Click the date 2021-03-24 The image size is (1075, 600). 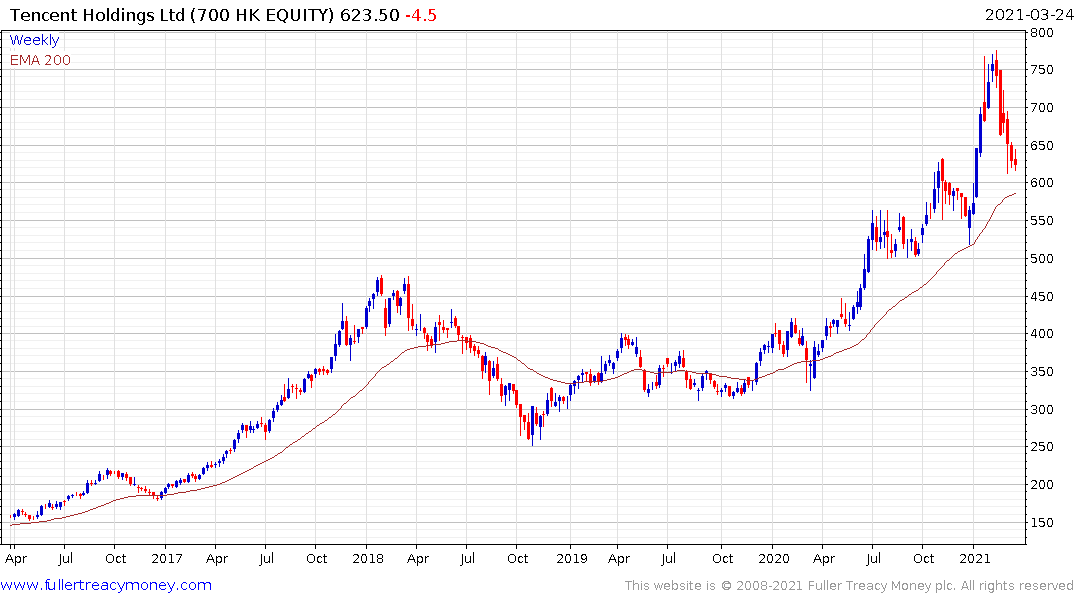(1028, 15)
